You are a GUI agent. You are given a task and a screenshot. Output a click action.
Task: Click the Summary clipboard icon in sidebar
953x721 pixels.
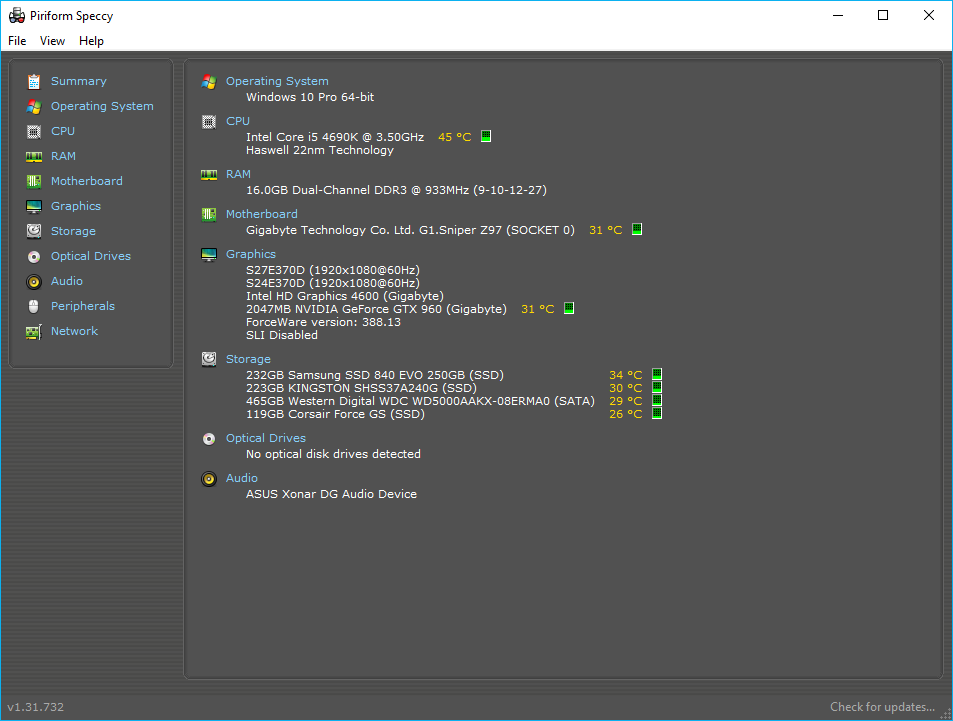[34, 81]
